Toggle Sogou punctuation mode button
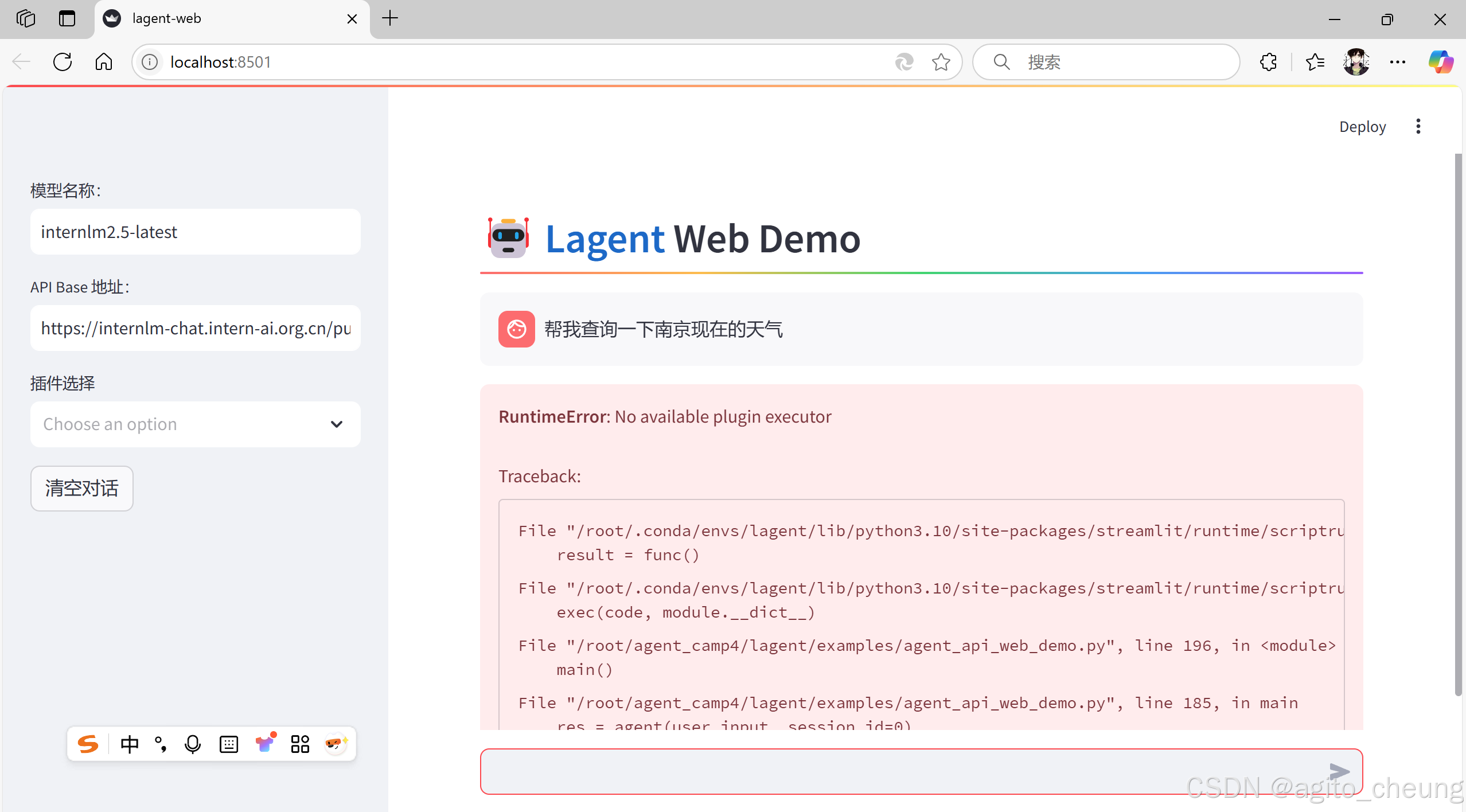 pyautogui.click(x=161, y=744)
